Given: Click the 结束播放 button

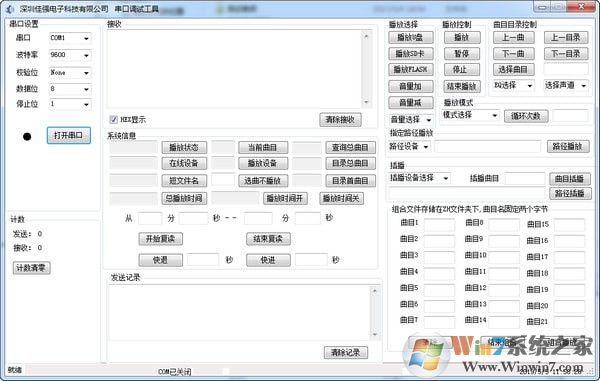Looking at the screenshot, I should [x=462, y=86].
